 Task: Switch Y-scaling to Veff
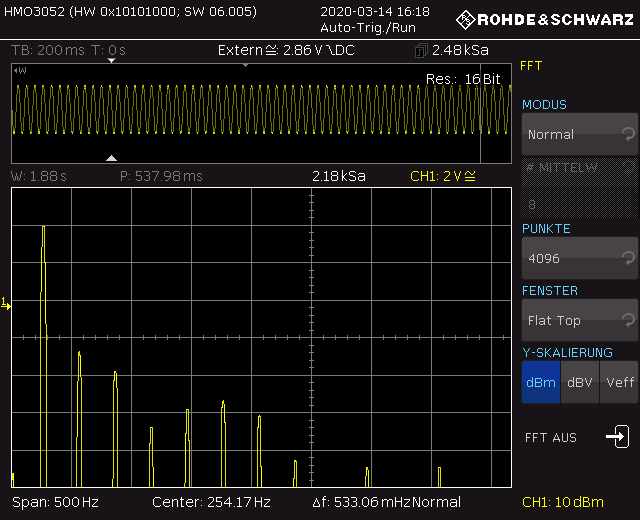coord(618,382)
